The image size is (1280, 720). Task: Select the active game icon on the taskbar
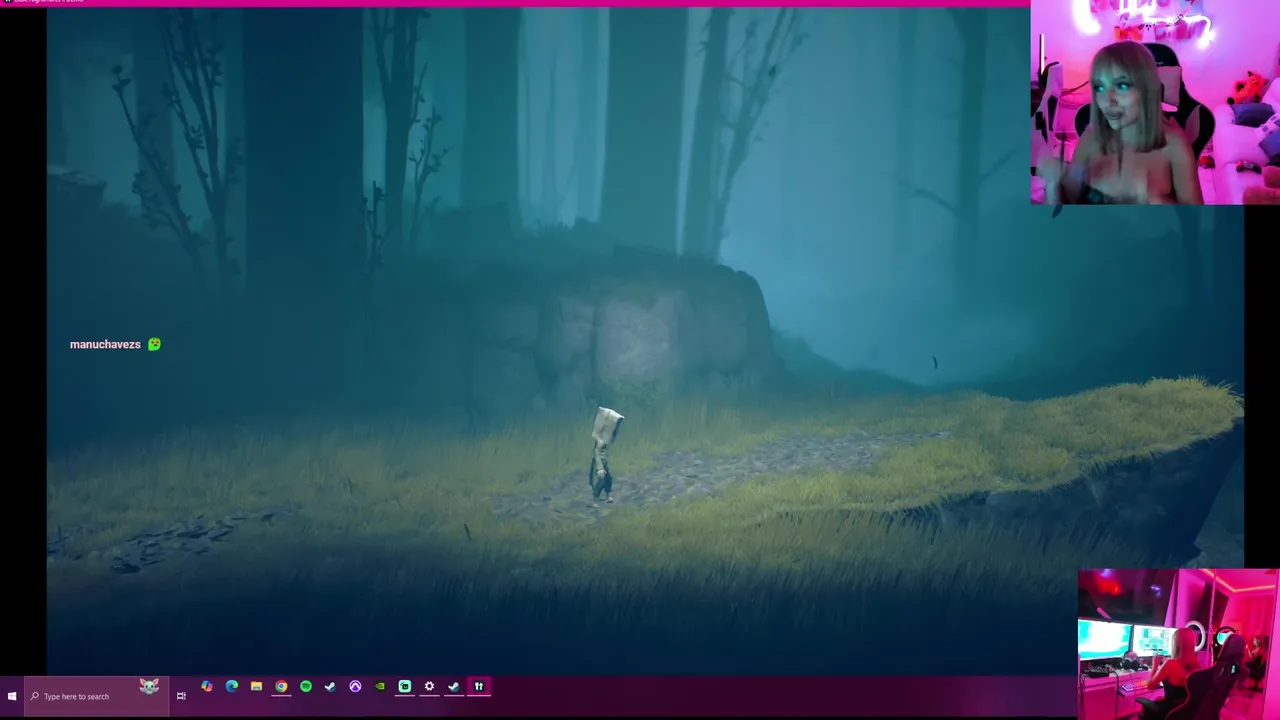coord(479,687)
